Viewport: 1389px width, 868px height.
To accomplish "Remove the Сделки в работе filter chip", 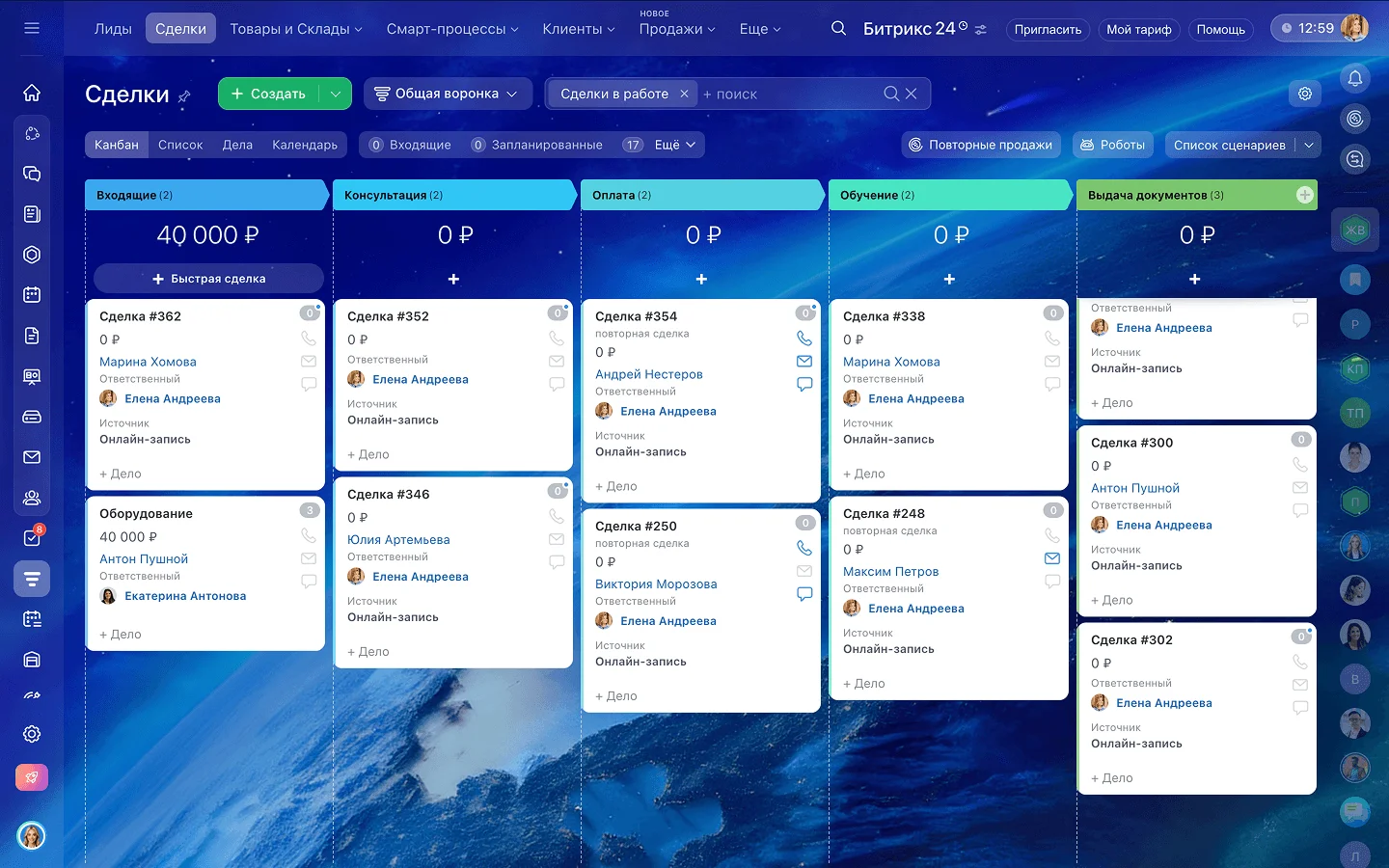I will point(684,94).
